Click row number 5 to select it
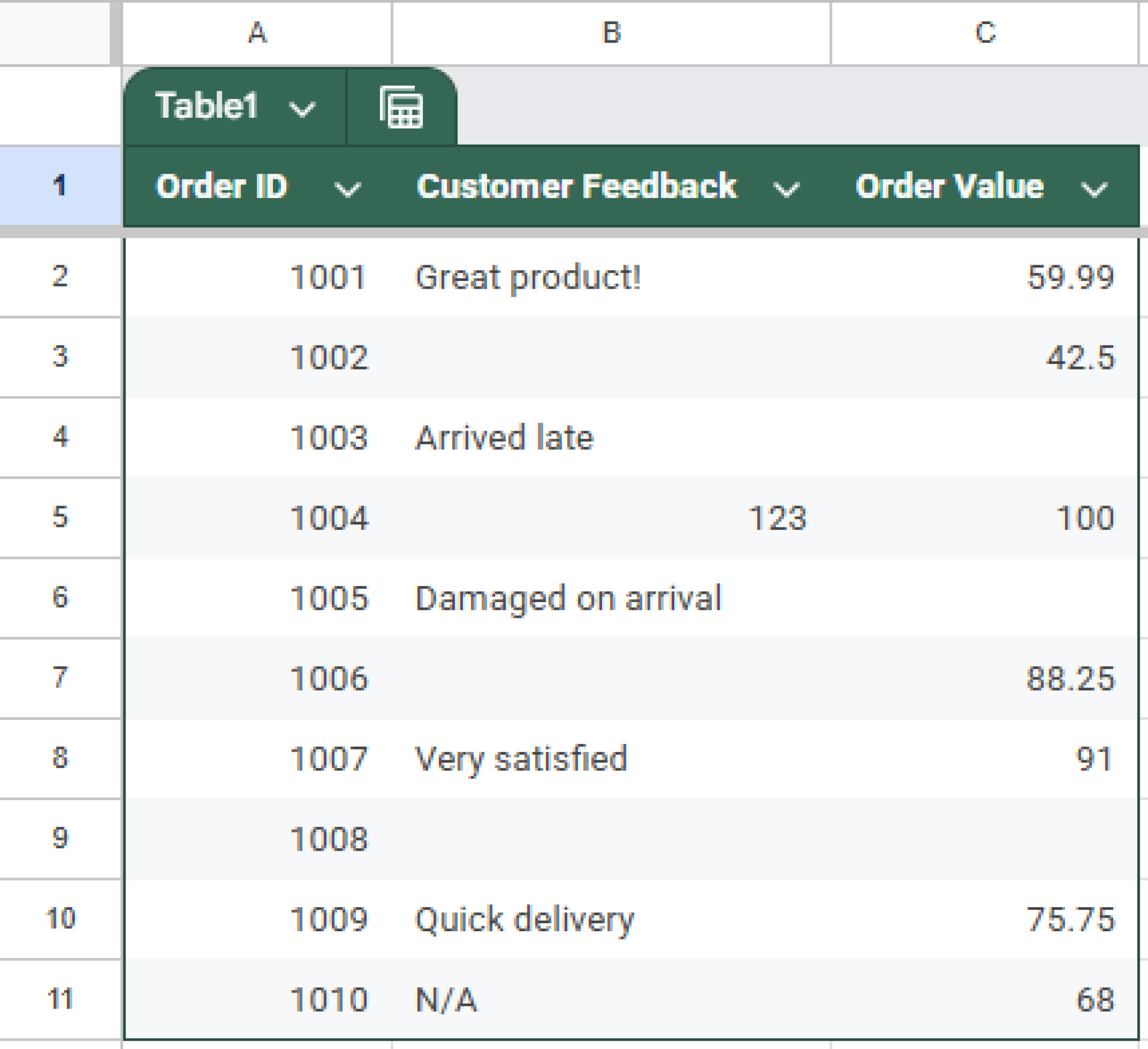This screenshot has width=1148, height=1049. (62, 517)
